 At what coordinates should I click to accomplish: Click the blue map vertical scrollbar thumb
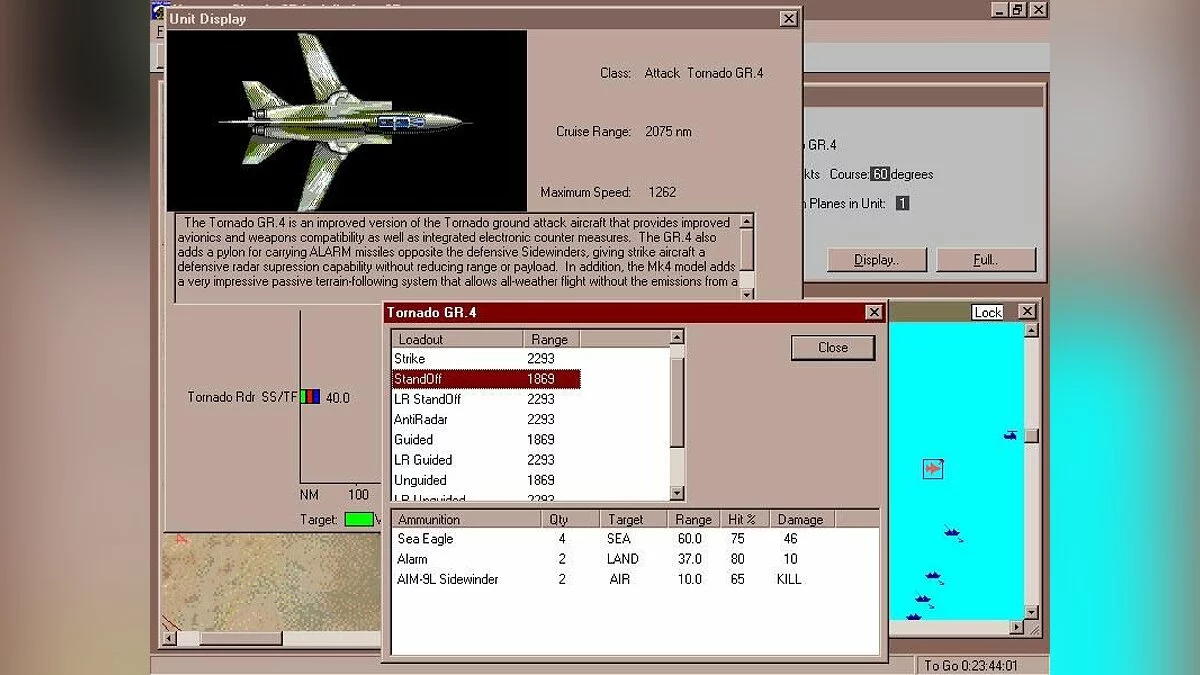(x=1031, y=436)
